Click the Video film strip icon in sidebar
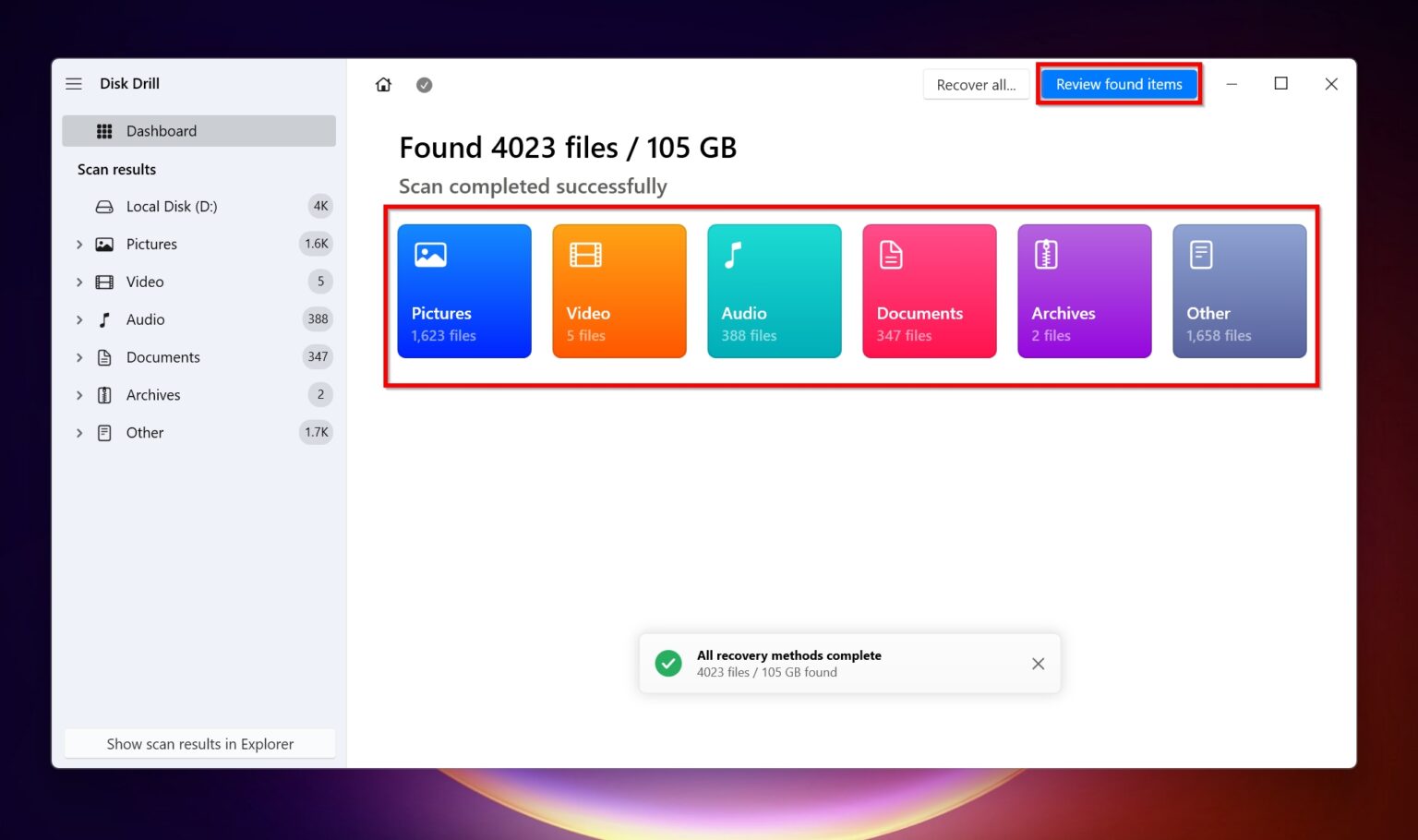The image size is (1418, 840). (x=103, y=282)
